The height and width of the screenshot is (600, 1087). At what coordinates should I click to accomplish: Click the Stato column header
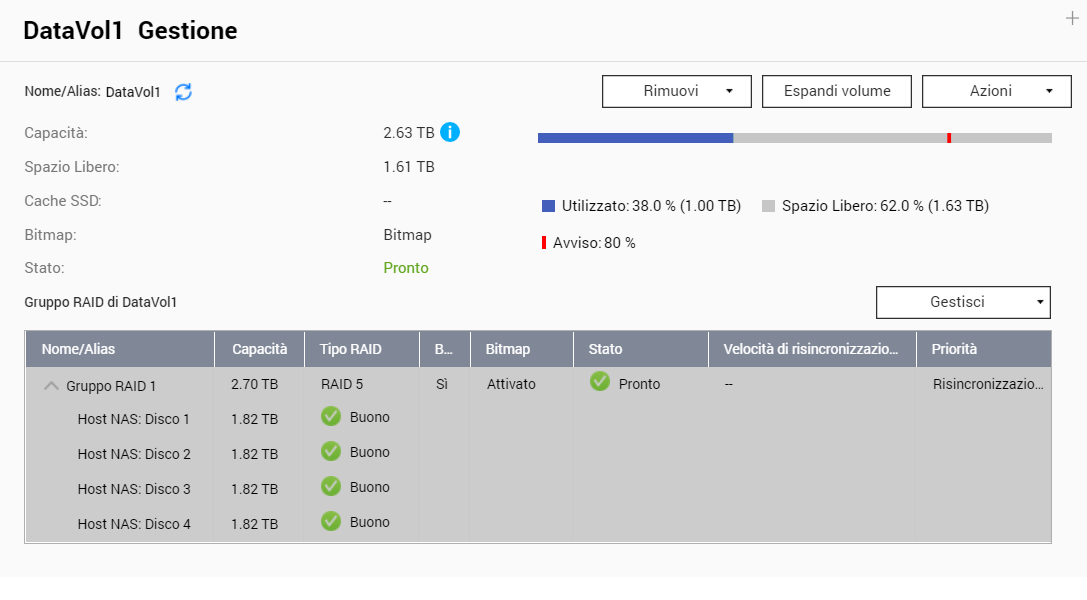click(605, 349)
